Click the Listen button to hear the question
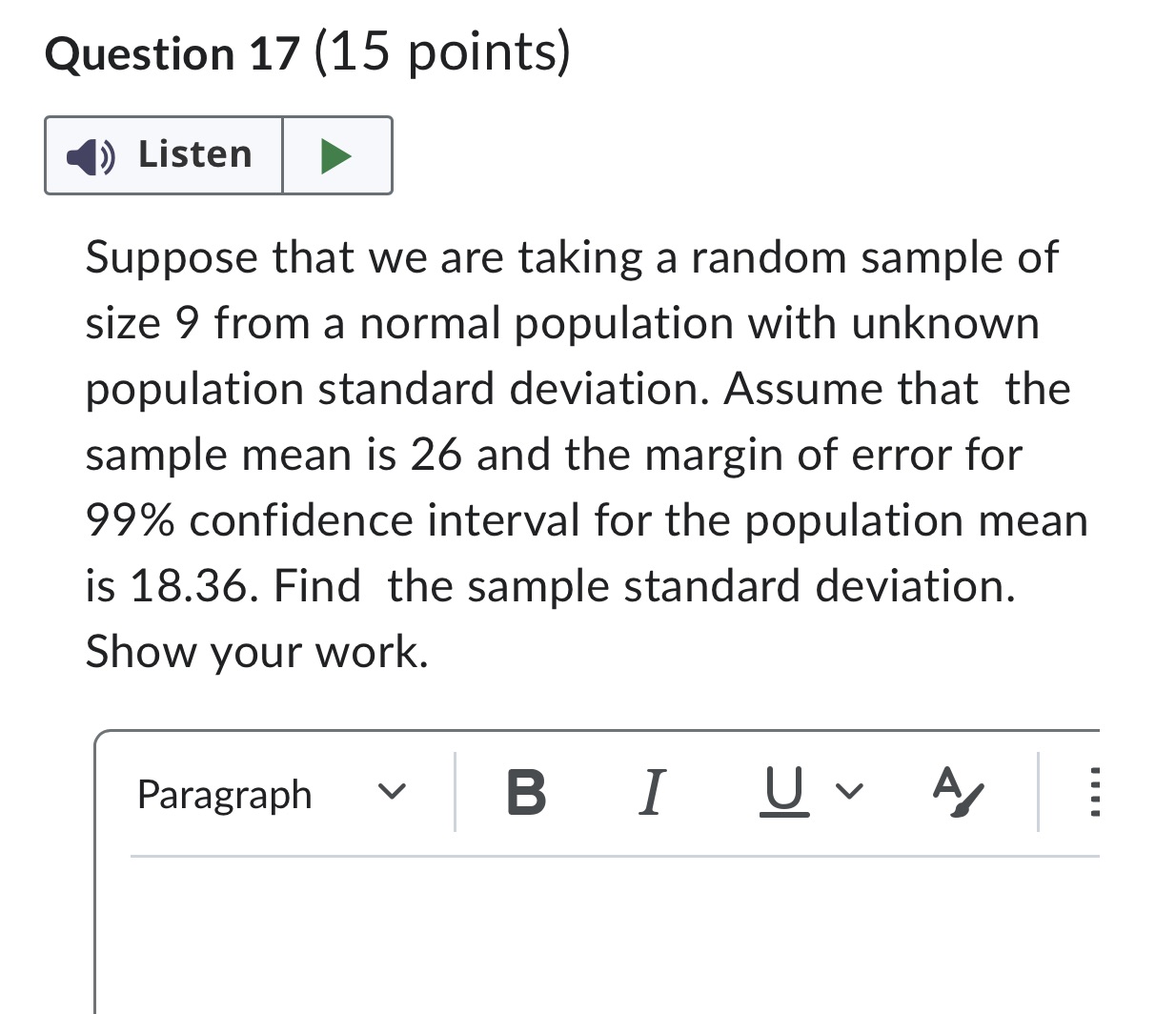Image resolution: width=1176 pixels, height=1014 pixels. (x=162, y=155)
